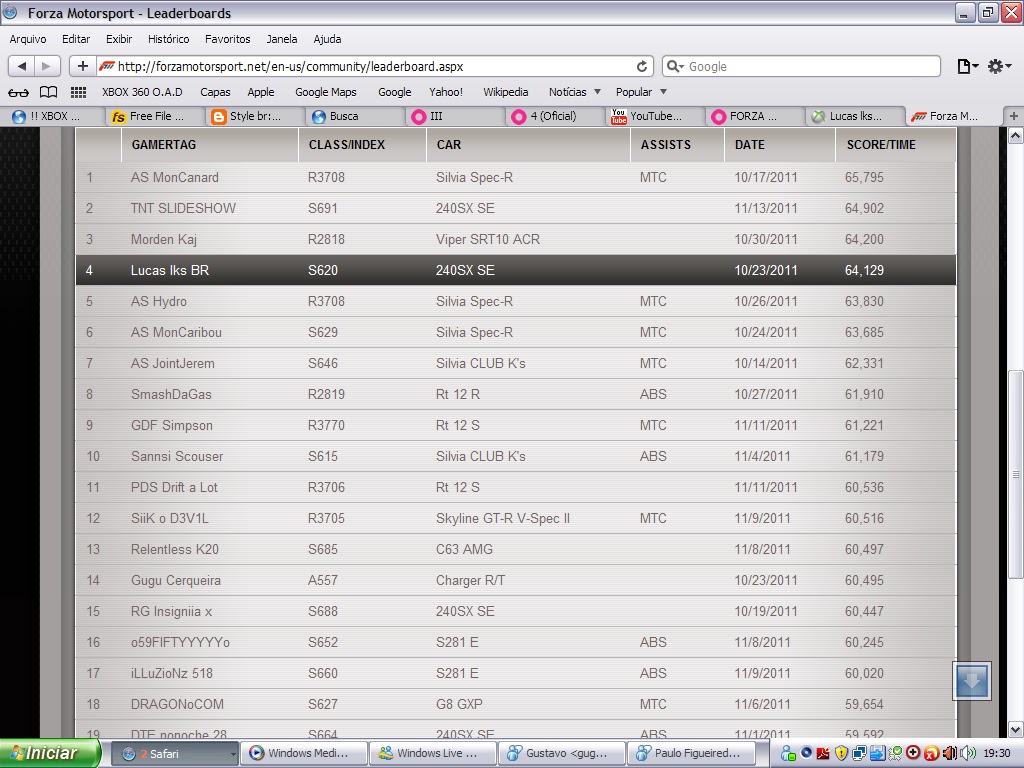
Task: Switch to the FORZA tab
Action: 755,116
